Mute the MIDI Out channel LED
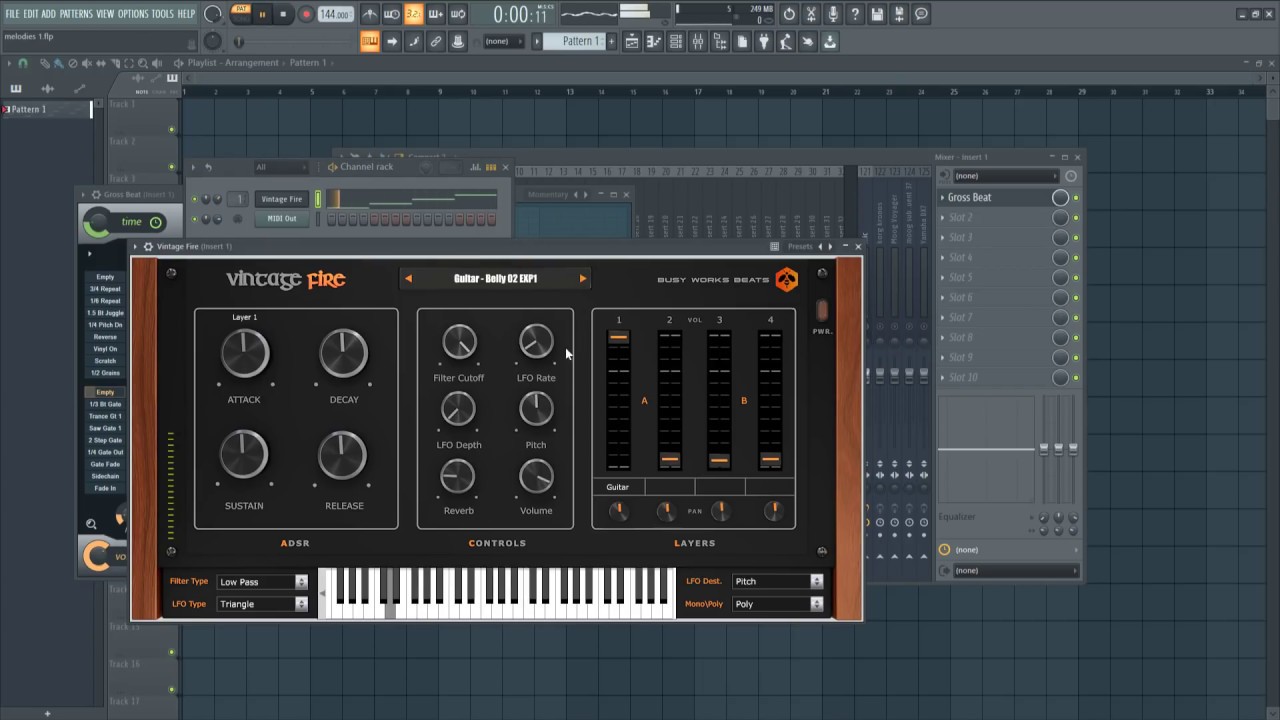The image size is (1280, 720). [194, 218]
